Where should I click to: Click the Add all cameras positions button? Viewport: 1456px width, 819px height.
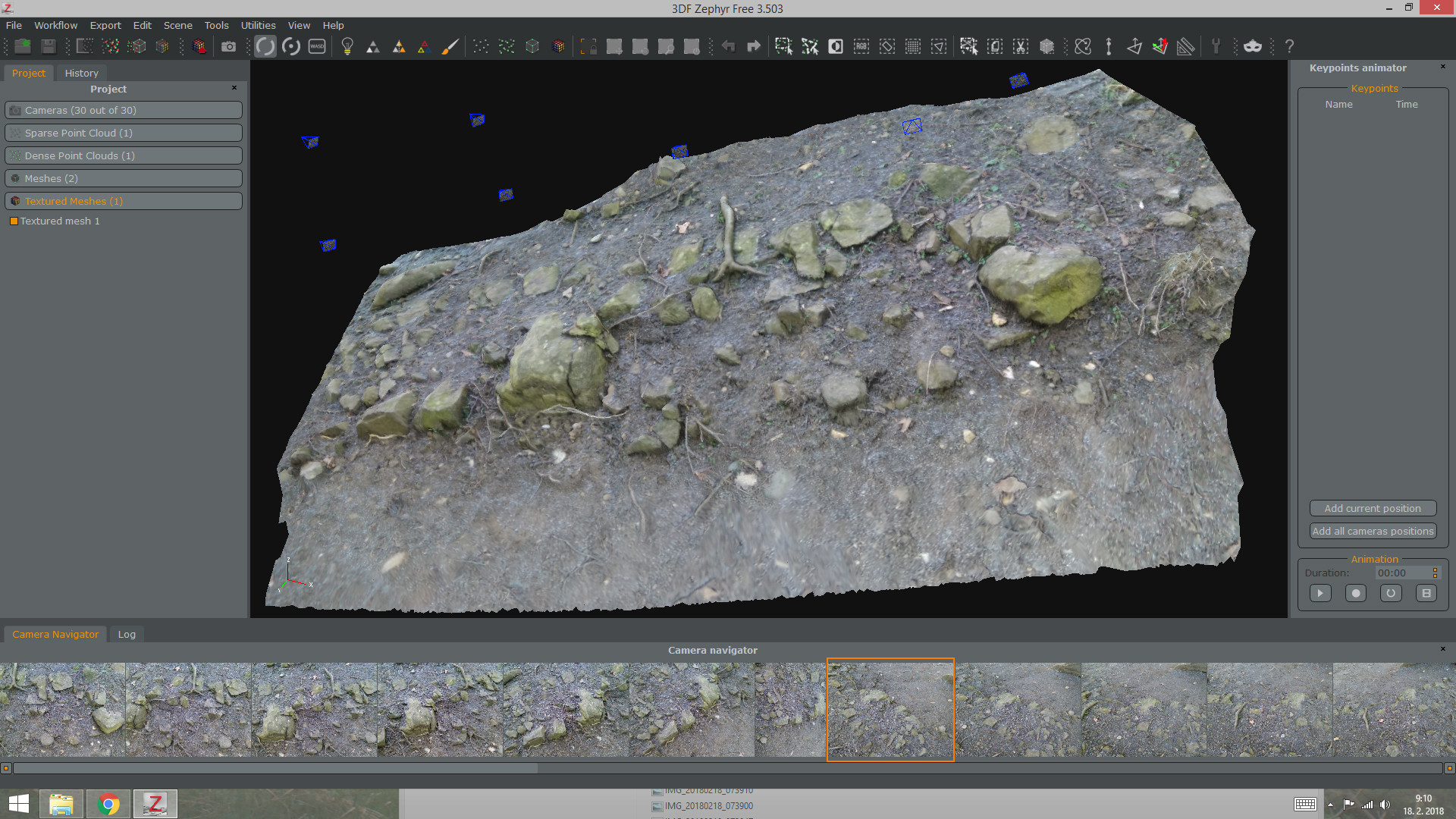tap(1373, 531)
